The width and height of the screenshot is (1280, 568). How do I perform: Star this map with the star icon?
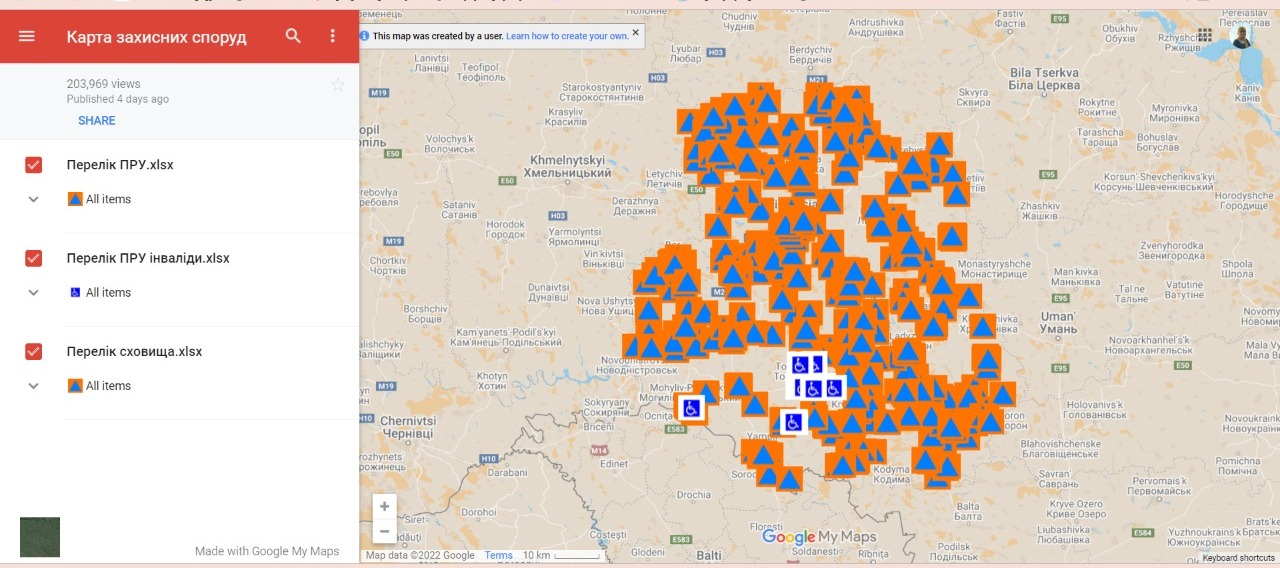pyautogui.click(x=338, y=86)
